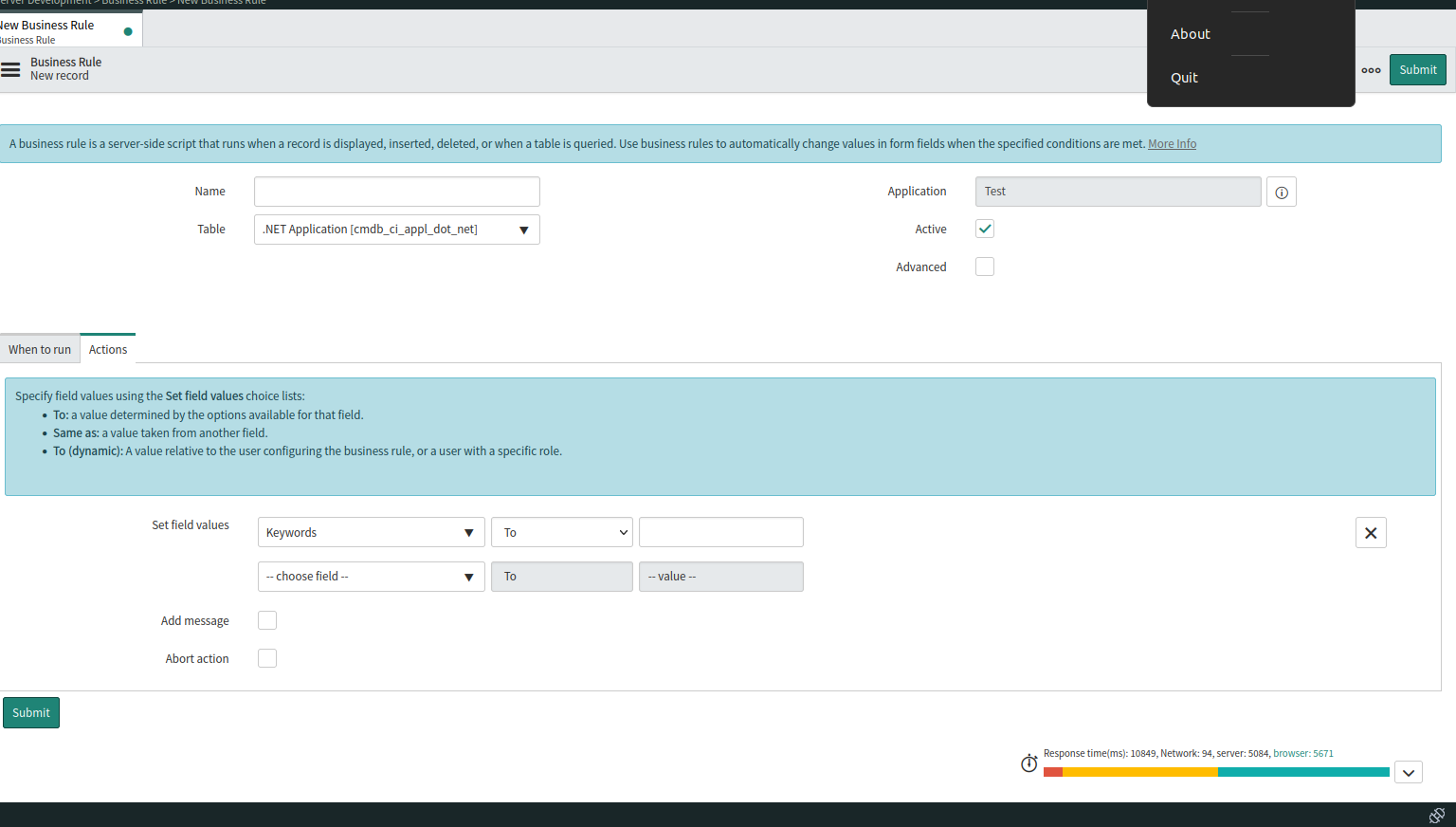
Task: Click the Submit button at the bottom
Action: (30, 712)
